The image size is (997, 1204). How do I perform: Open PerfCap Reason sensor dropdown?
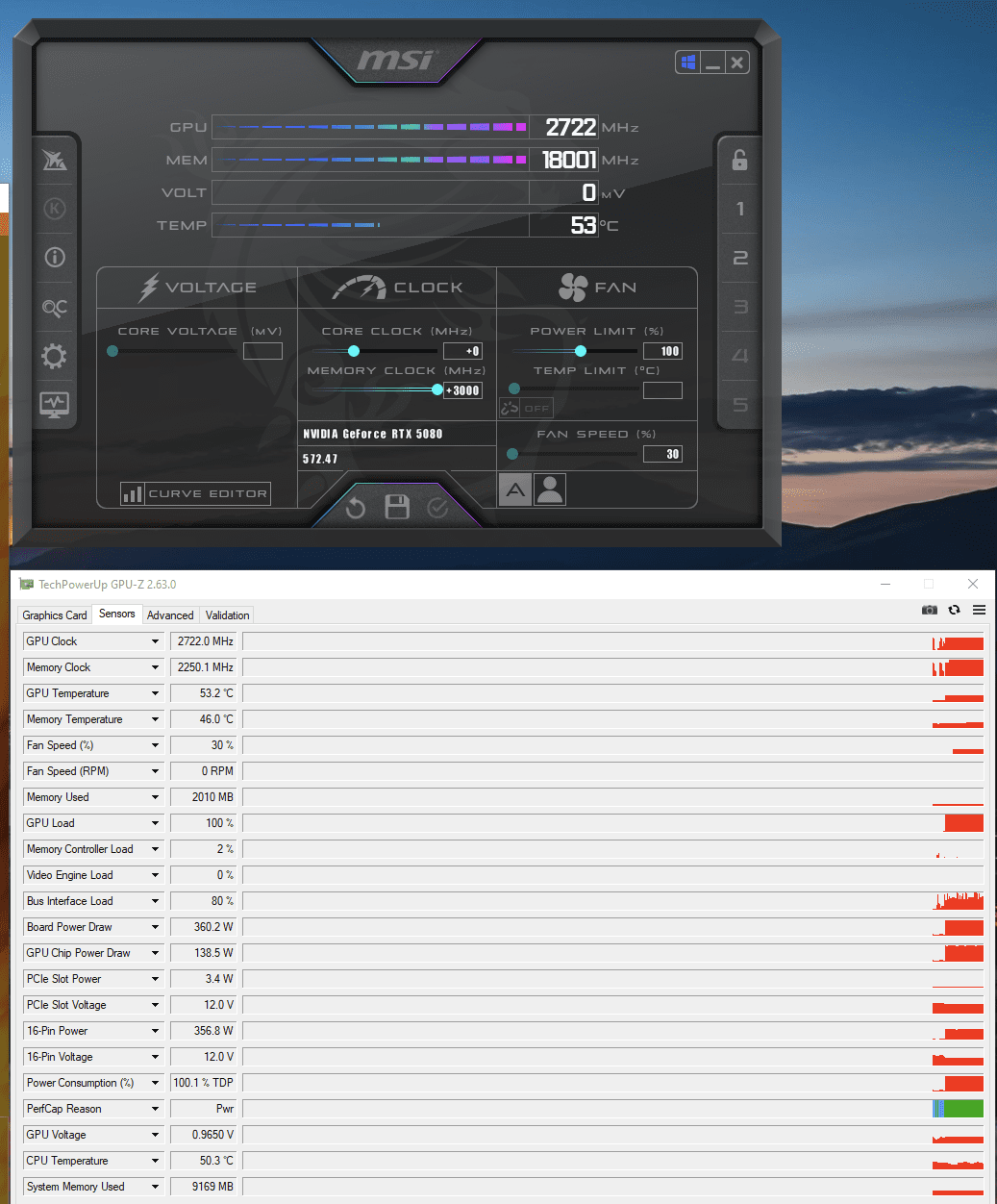coord(155,1109)
